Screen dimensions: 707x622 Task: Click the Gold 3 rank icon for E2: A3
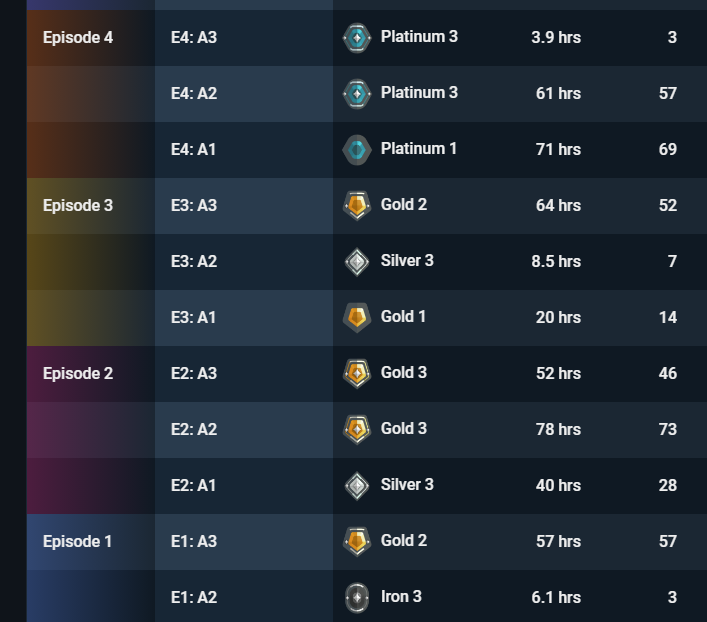pyautogui.click(x=357, y=374)
